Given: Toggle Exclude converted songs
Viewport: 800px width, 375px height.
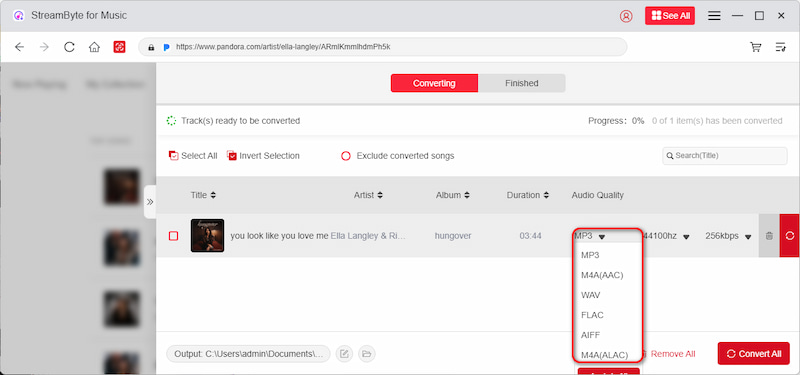Looking at the screenshot, I should pos(397,156).
